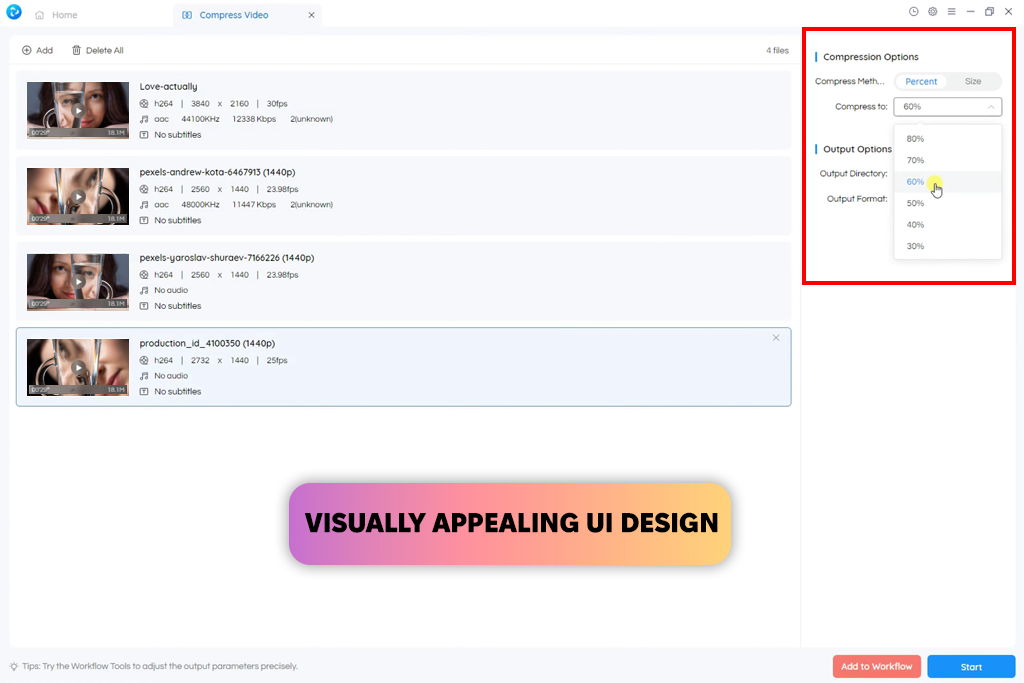Click 25fps value of production_id_4100350
Image resolution: width=1024 pixels, height=683 pixels.
[277, 360]
